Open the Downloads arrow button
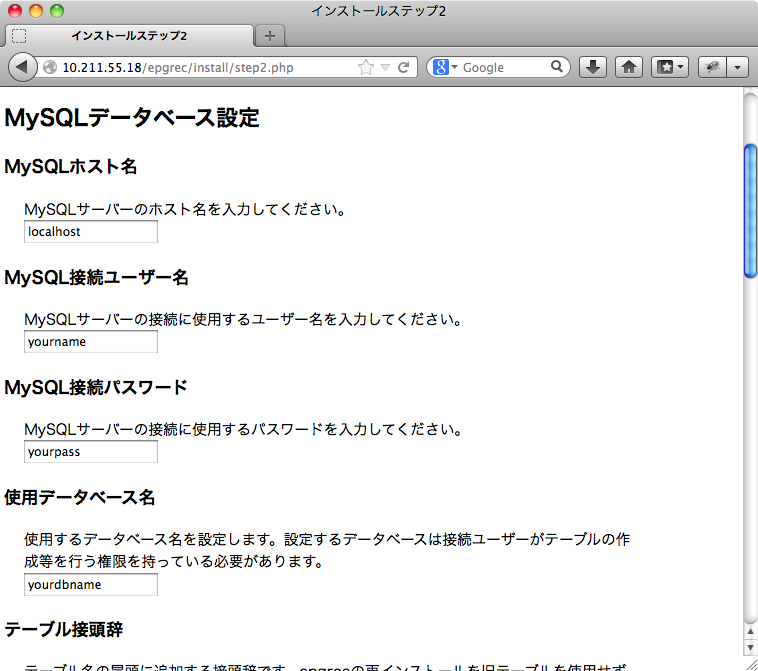Image resolution: width=758 pixels, height=671 pixels. coord(593,67)
